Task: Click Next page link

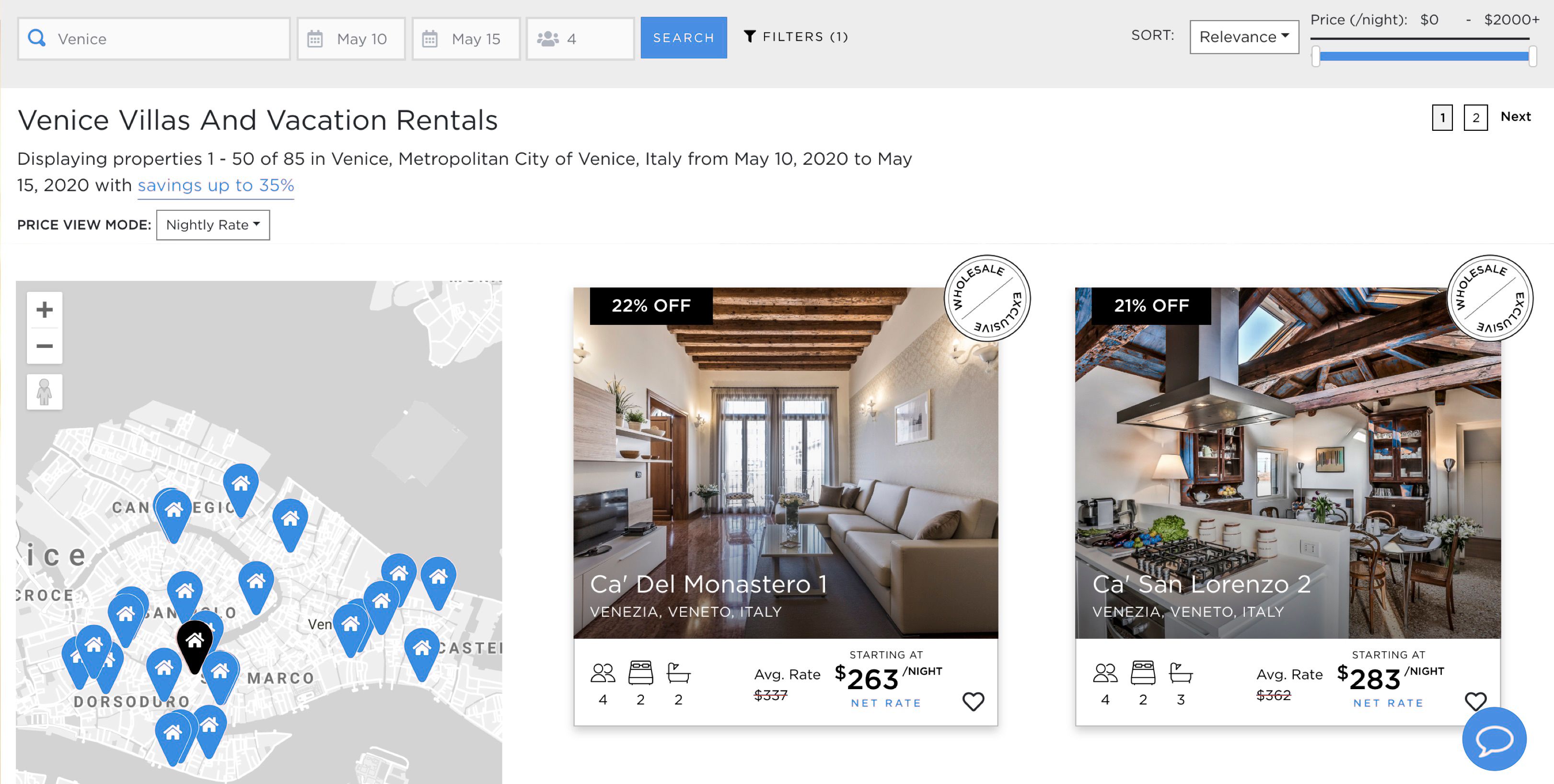Action: pos(1515,117)
